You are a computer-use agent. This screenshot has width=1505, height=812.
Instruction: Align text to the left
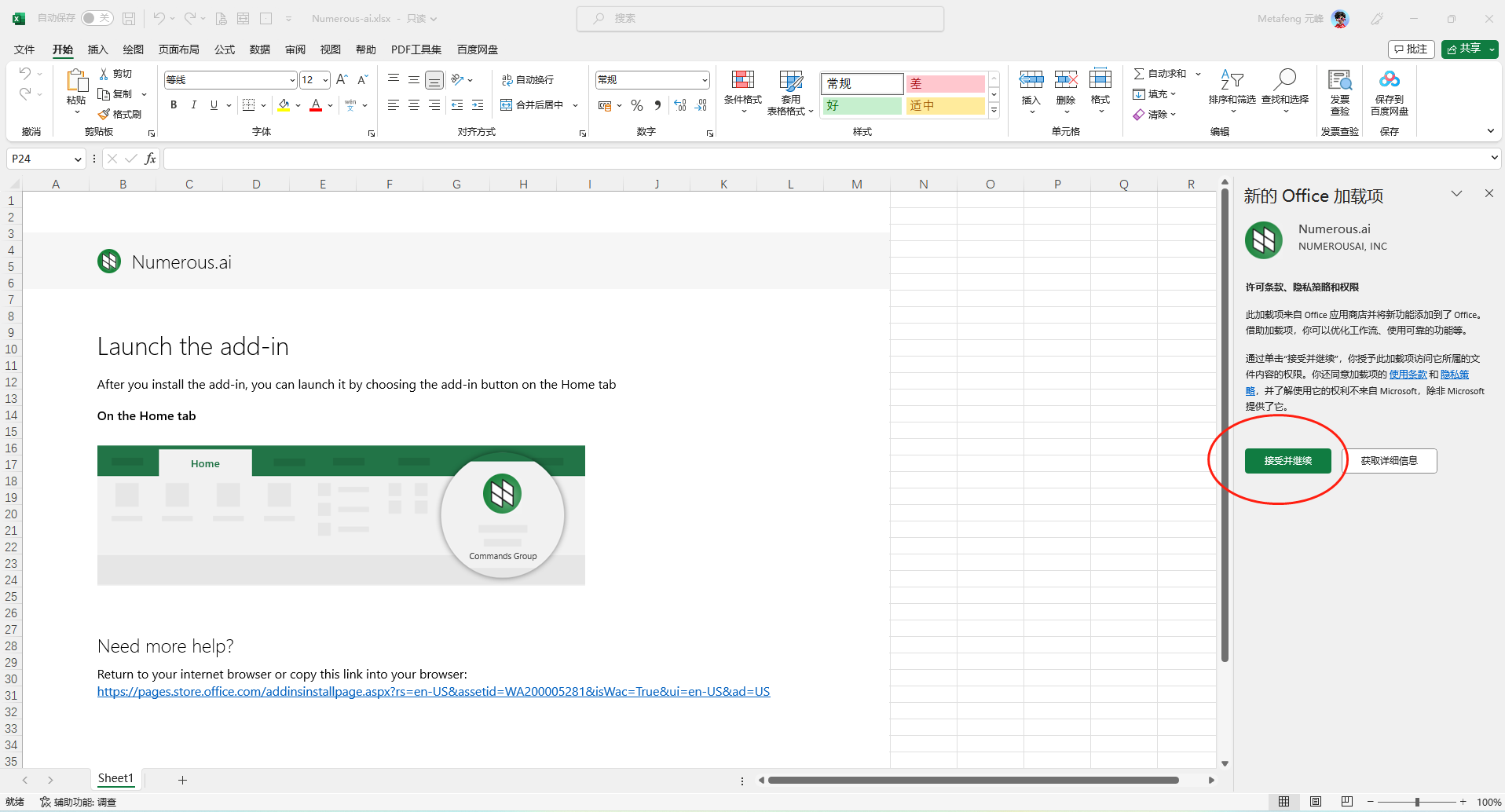[x=394, y=104]
